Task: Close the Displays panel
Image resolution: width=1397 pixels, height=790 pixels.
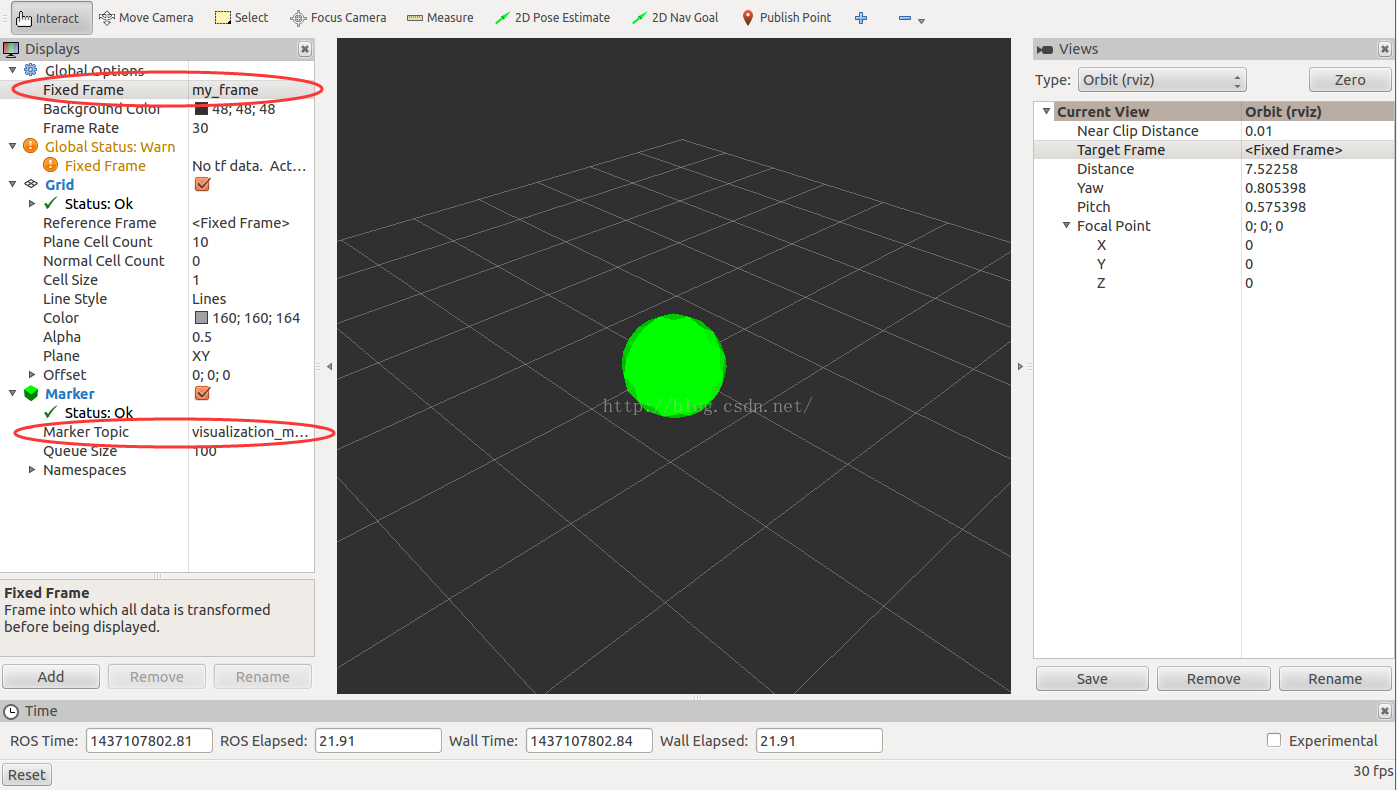Action: (x=305, y=49)
